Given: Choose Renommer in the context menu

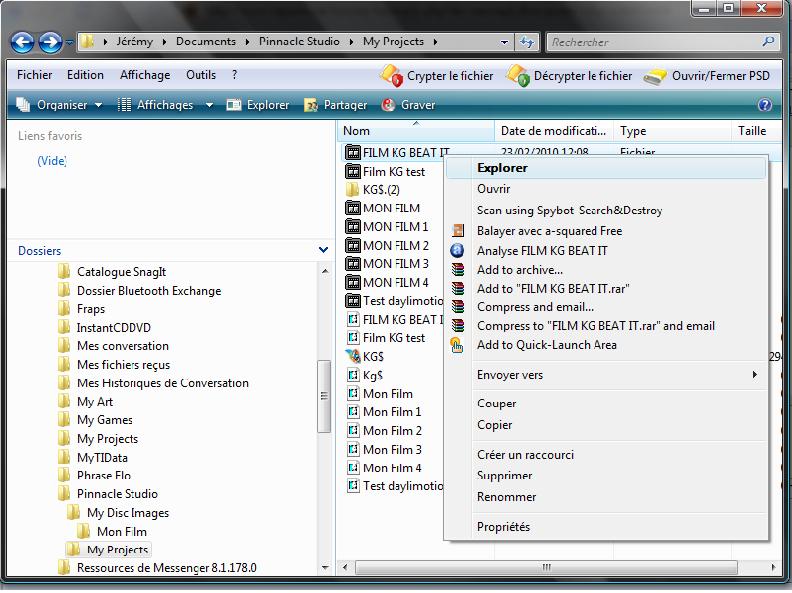Looking at the screenshot, I should pos(606,497).
